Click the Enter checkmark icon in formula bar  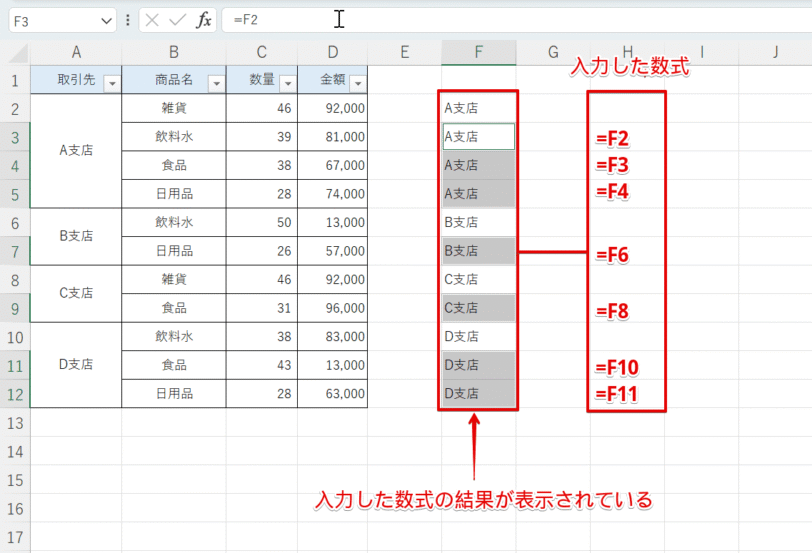tap(177, 20)
